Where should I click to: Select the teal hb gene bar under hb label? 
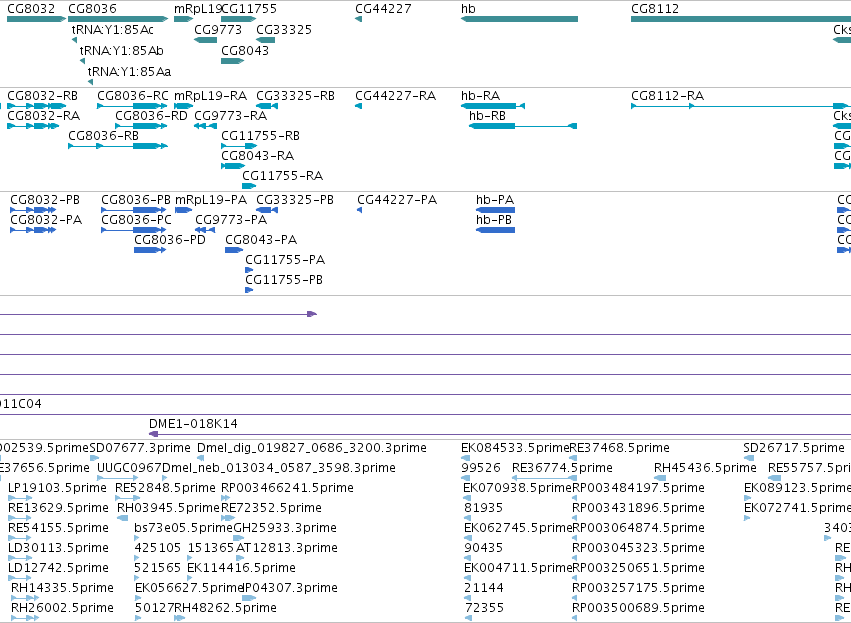click(519, 19)
